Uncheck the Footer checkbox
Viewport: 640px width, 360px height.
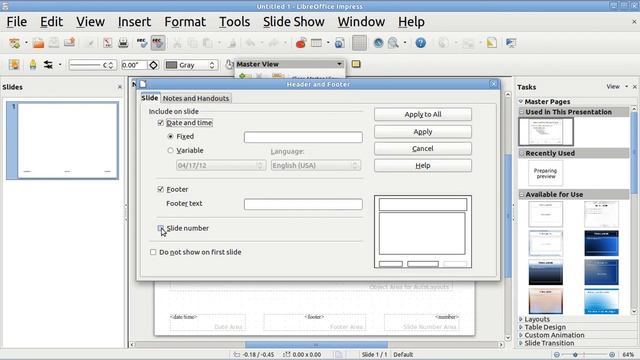pos(160,189)
